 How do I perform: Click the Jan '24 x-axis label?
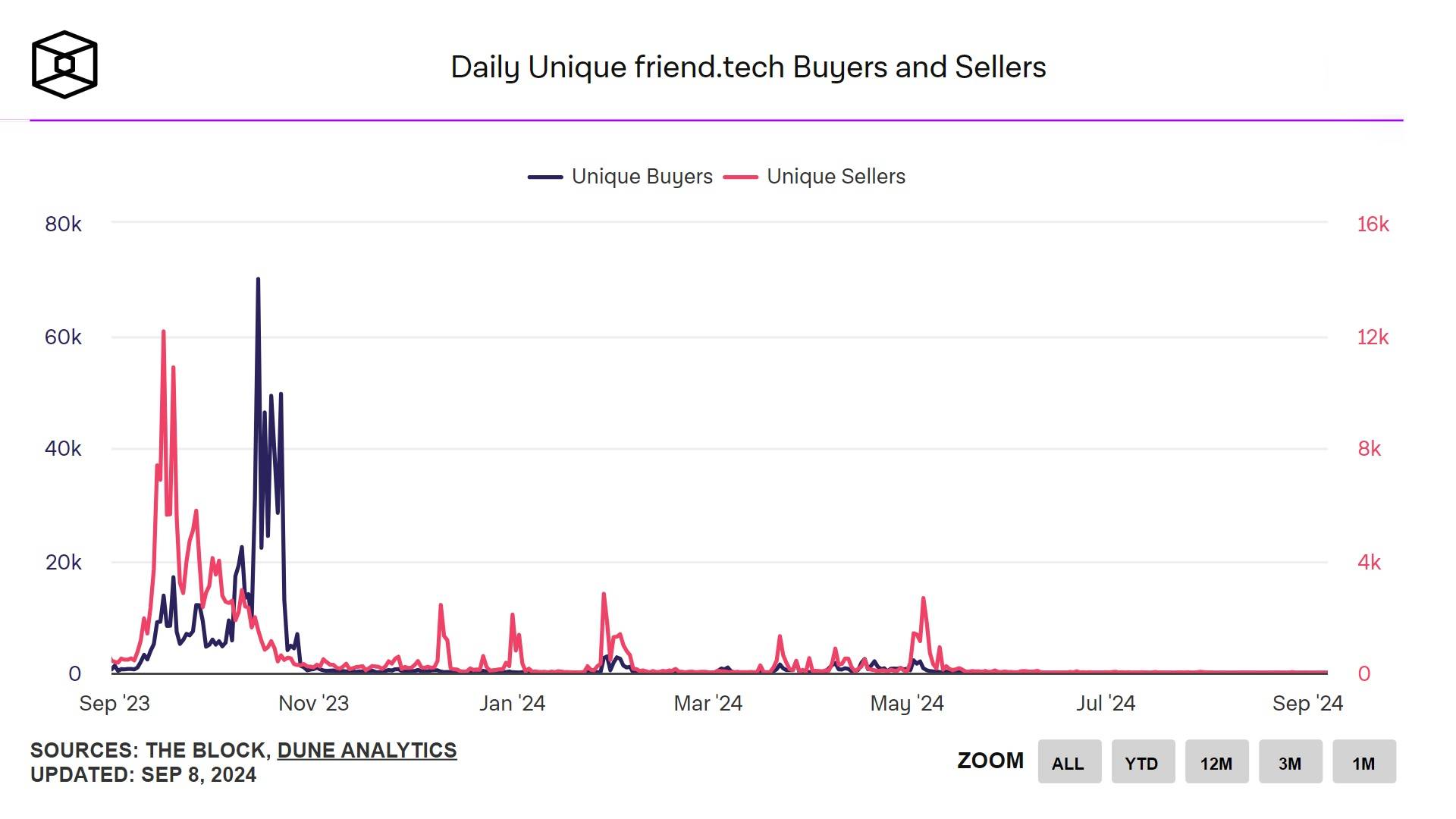pyautogui.click(x=512, y=704)
